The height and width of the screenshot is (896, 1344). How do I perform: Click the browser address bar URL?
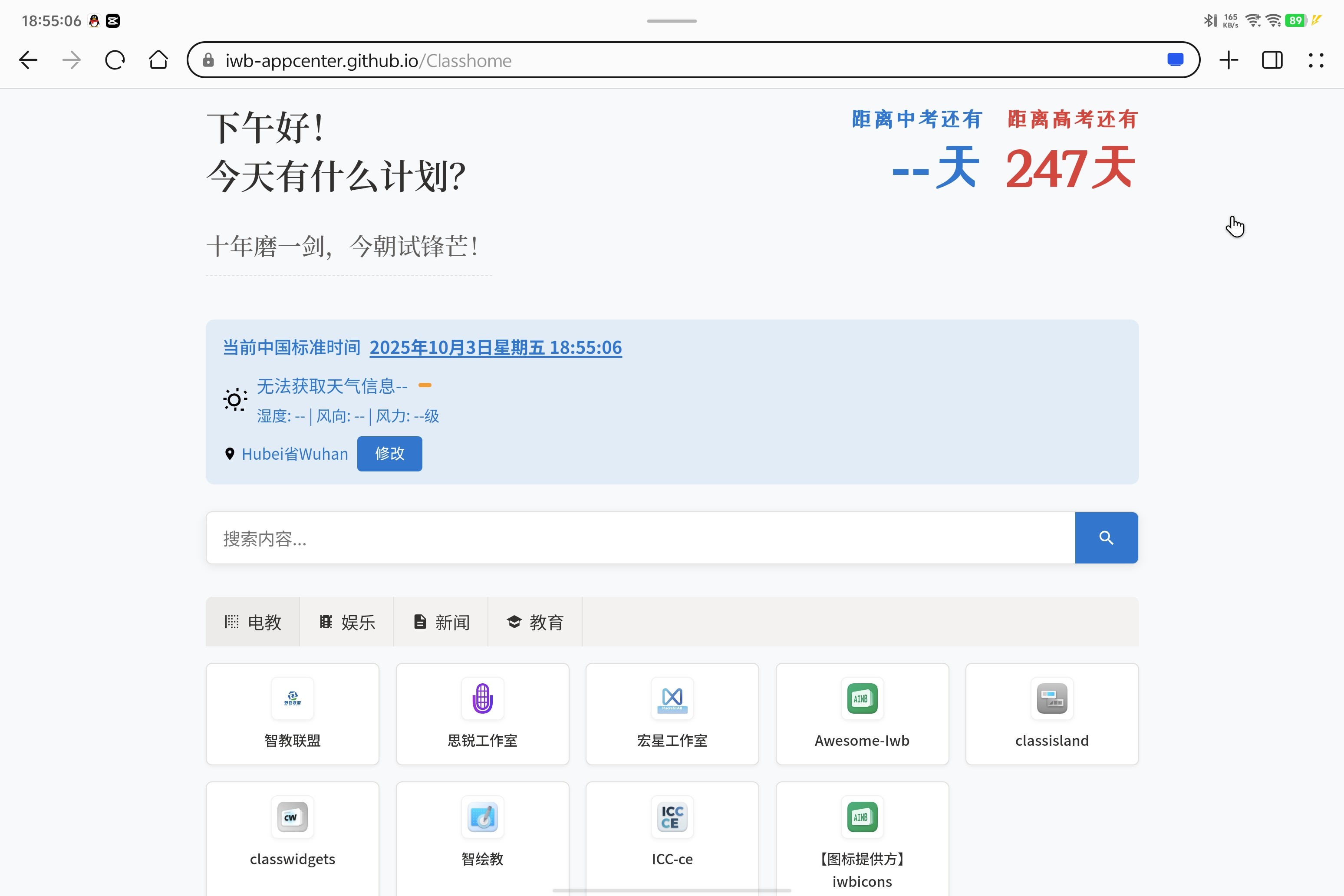(x=368, y=60)
